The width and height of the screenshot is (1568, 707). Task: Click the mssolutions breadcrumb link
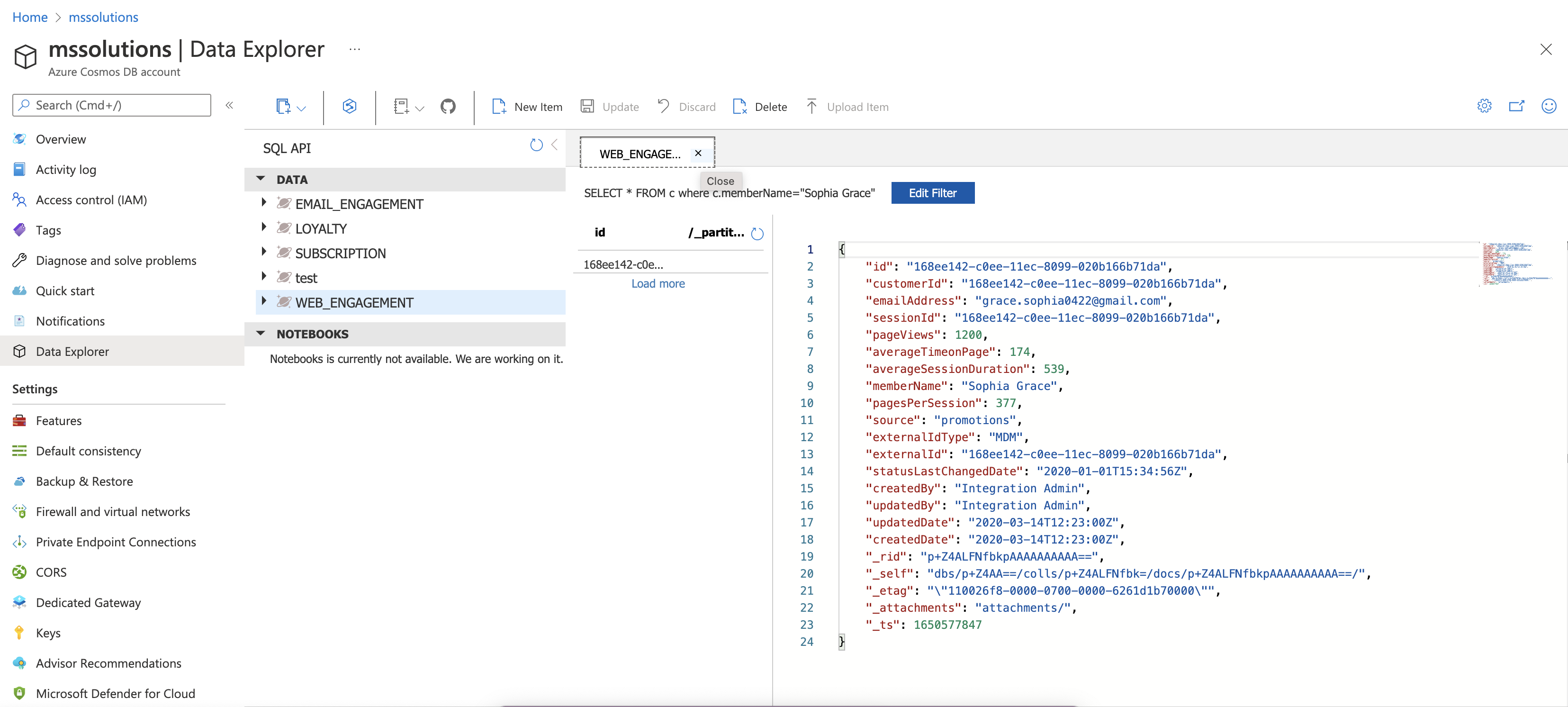pyautogui.click(x=103, y=18)
